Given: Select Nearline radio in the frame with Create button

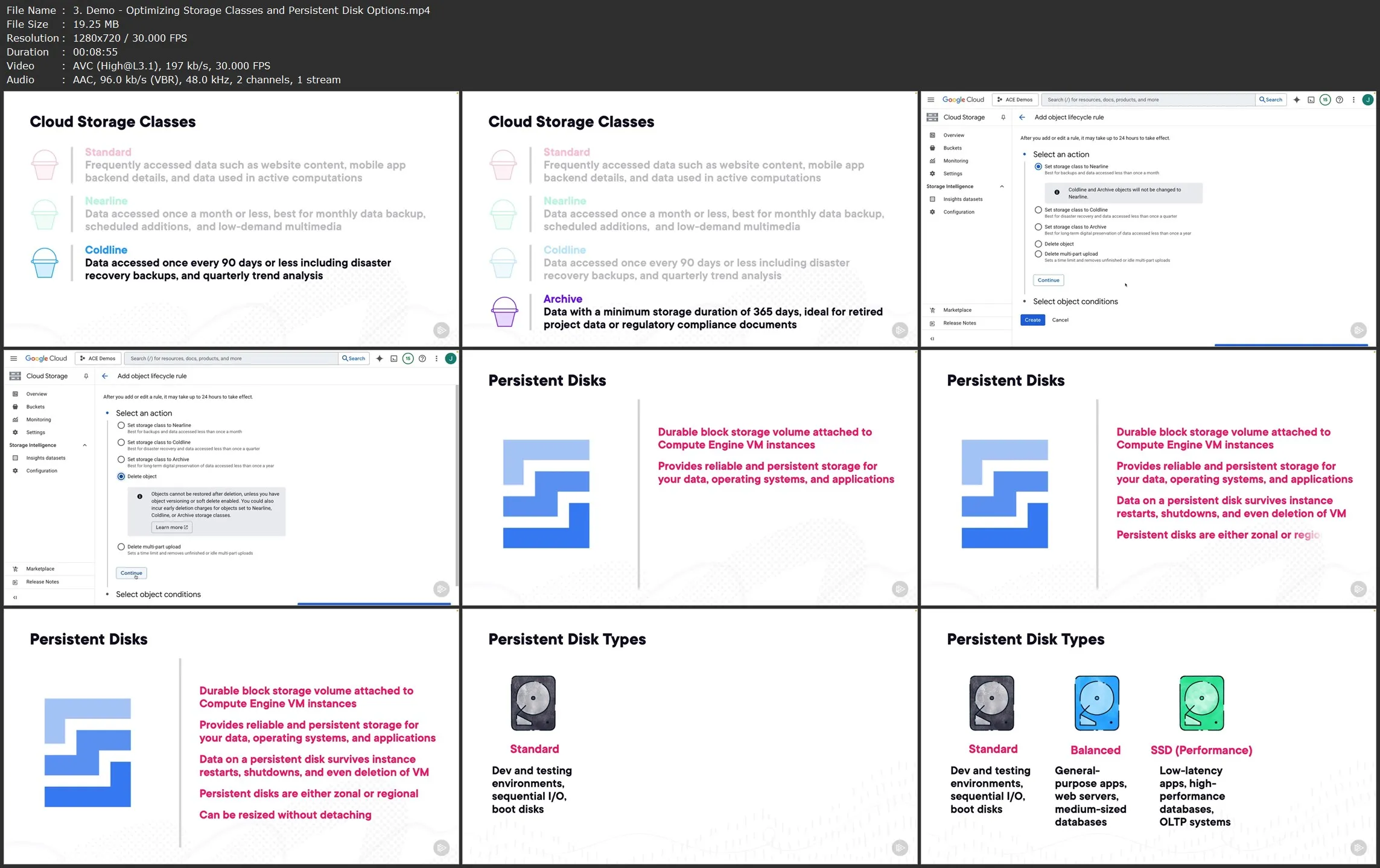Looking at the screenshot, I should click(1038, 166).
